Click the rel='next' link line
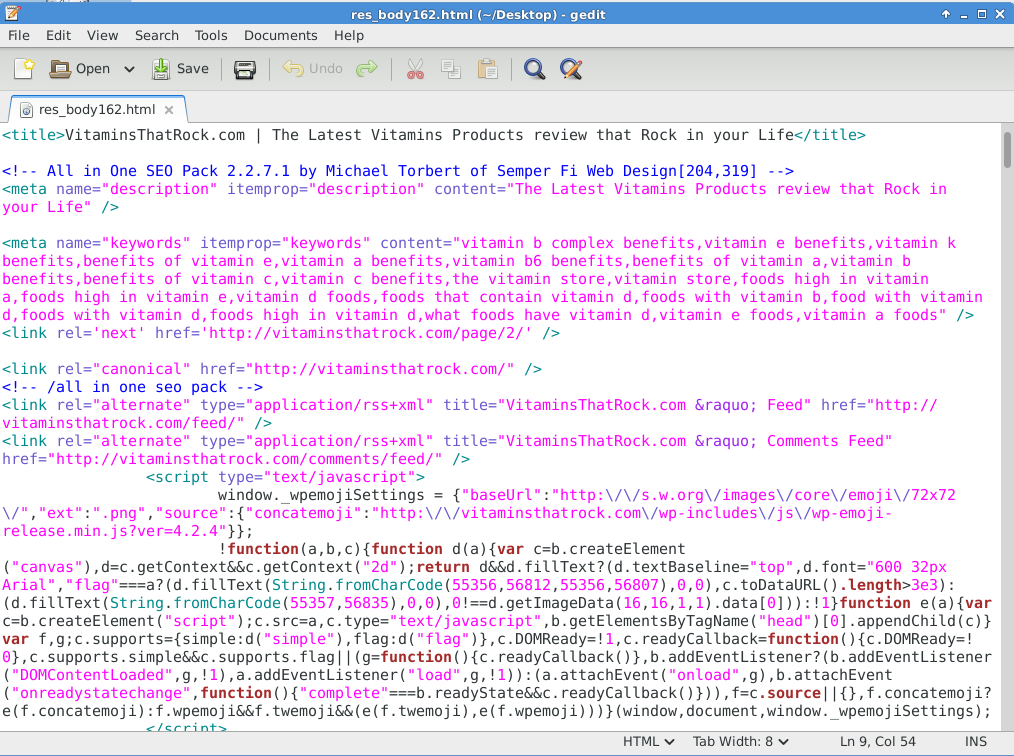This screenshot has height=756, width=1014. pyautogui.click(x=281, y=333)
